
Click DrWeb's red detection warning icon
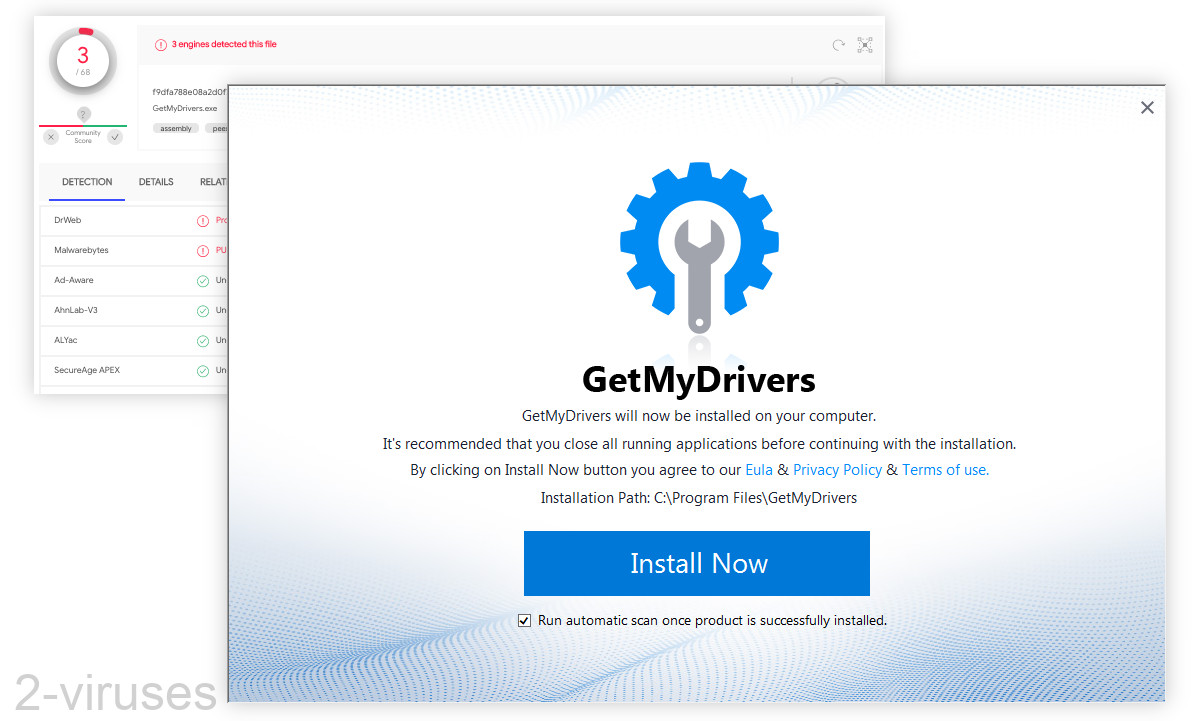203,220
